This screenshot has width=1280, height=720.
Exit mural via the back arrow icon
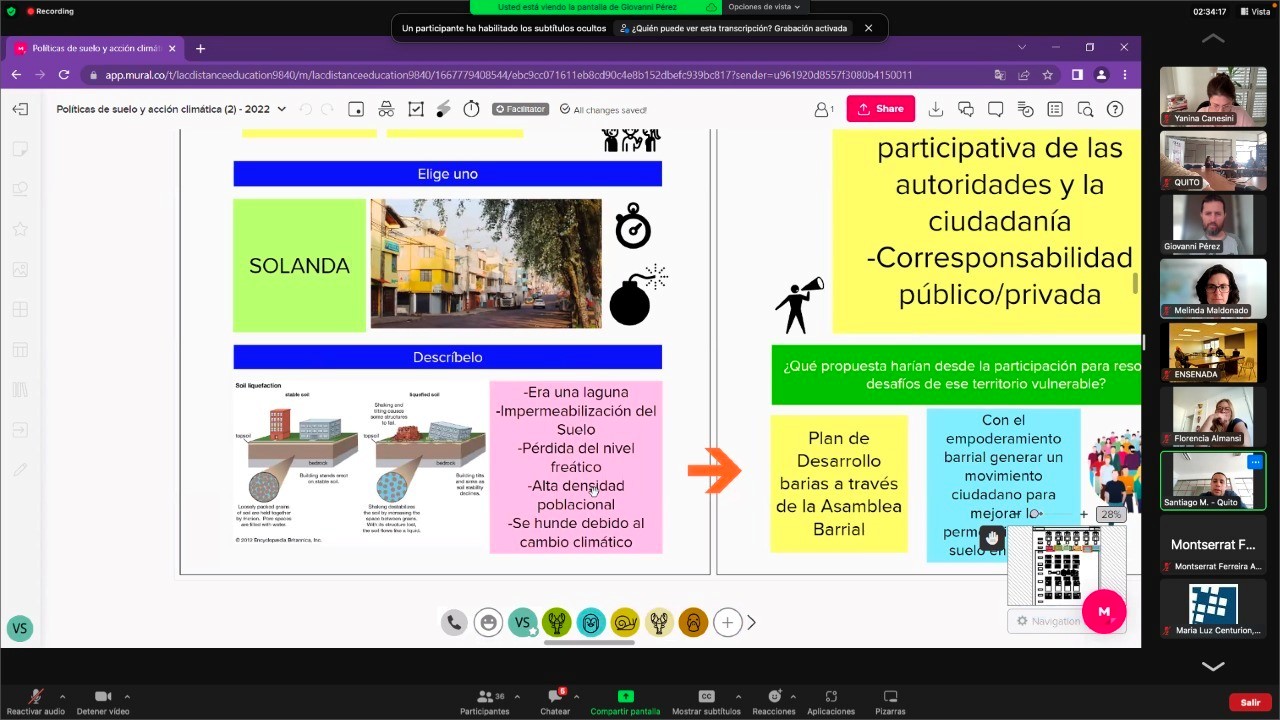point(20,109)
